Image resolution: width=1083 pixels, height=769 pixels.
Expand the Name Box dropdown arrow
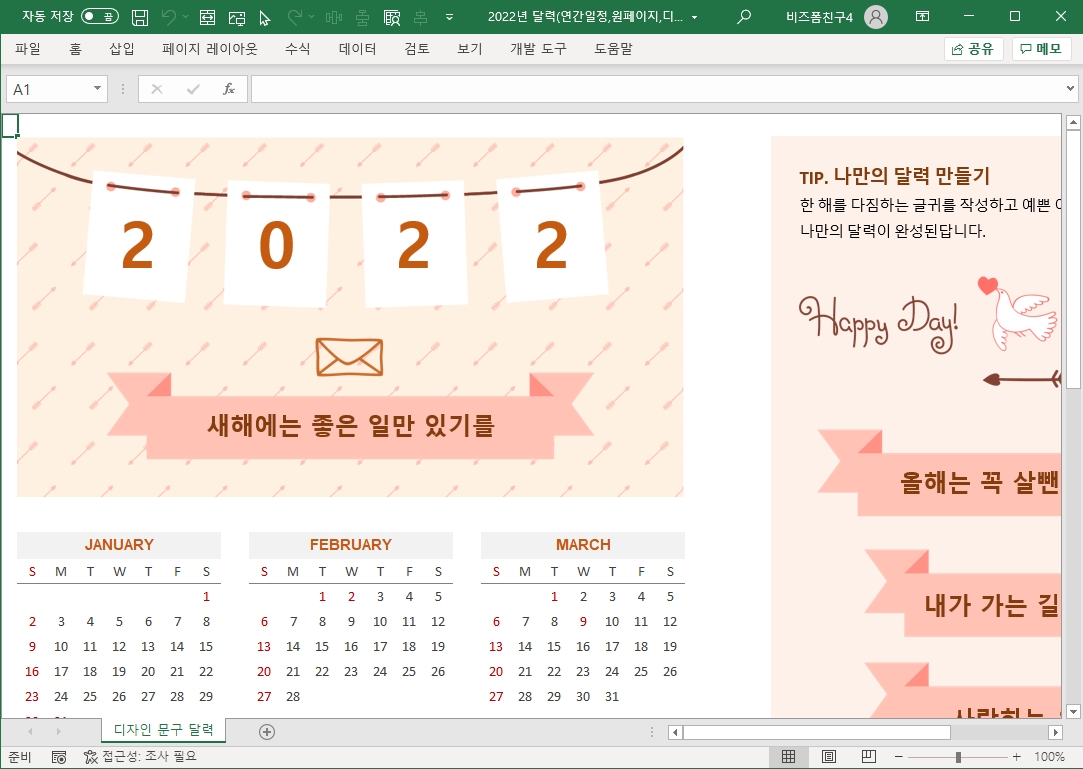click(97, 88)
